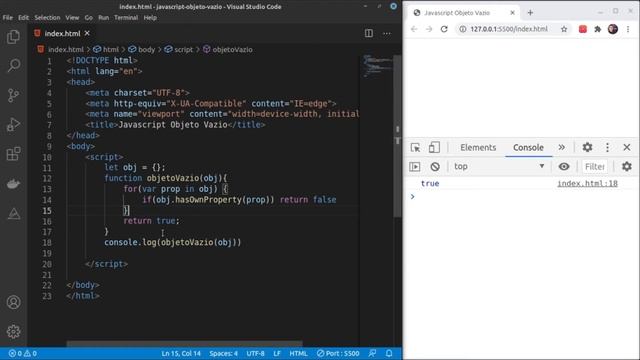Change indentation via Spaces: 4
This screenshot has width=640, height=360.
pyautogui.click(x=223, y=353)
